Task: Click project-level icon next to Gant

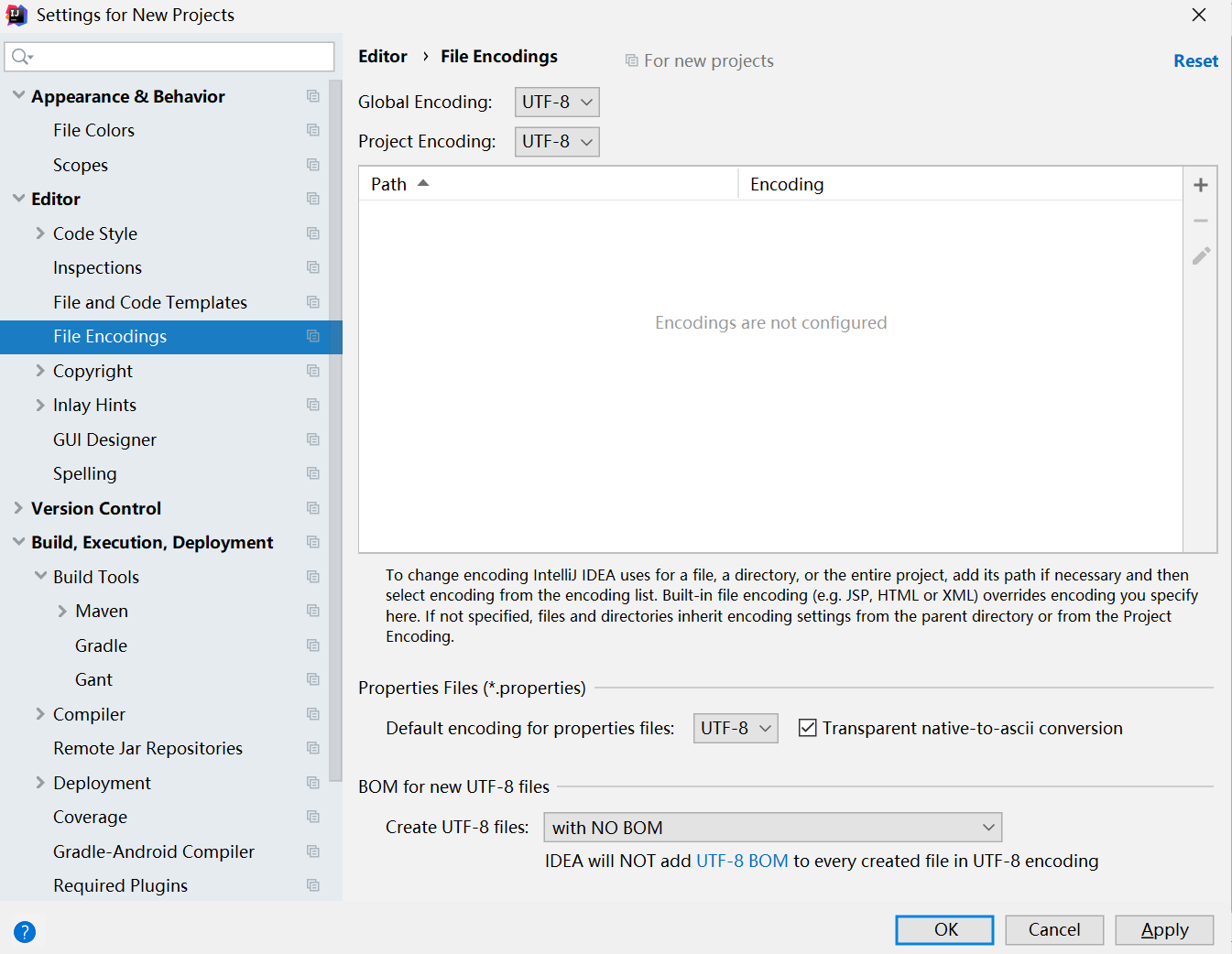Action: pos(313,679)
